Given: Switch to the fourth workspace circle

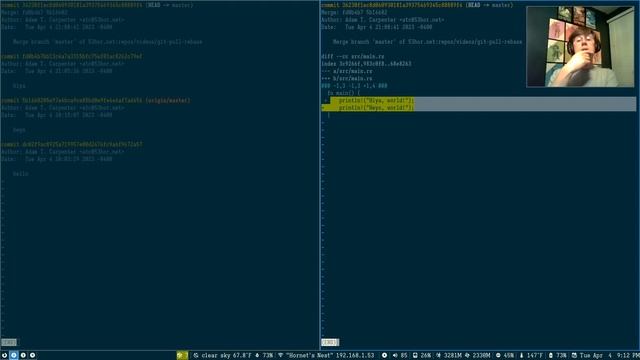Looking at the screenshot, I should (x=32, y=356).
